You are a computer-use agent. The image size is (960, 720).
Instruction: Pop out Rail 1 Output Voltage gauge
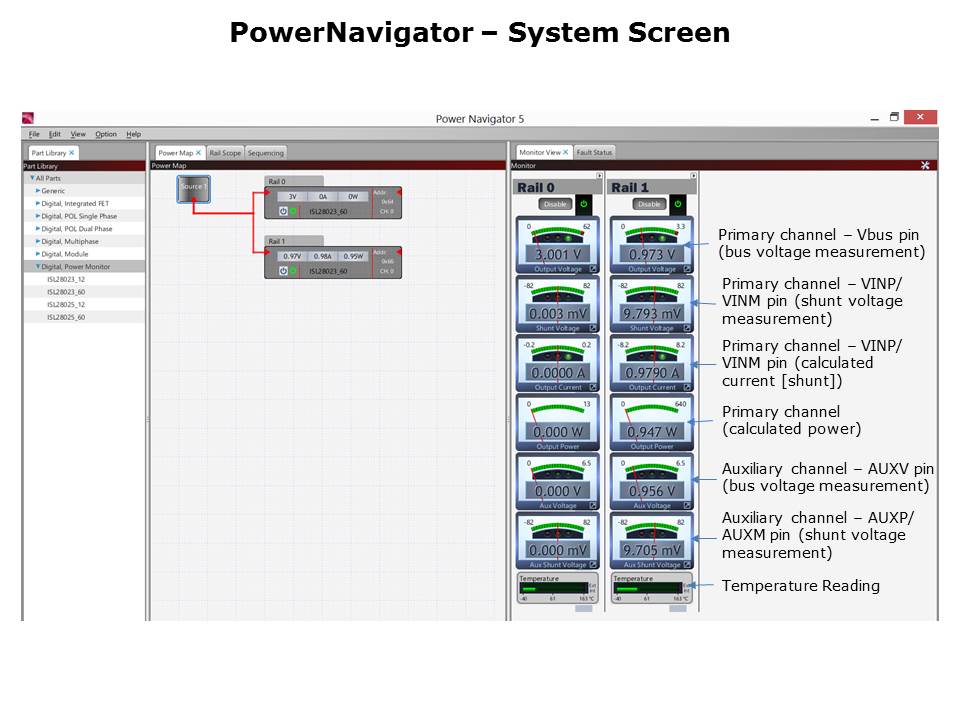[687, 269]
